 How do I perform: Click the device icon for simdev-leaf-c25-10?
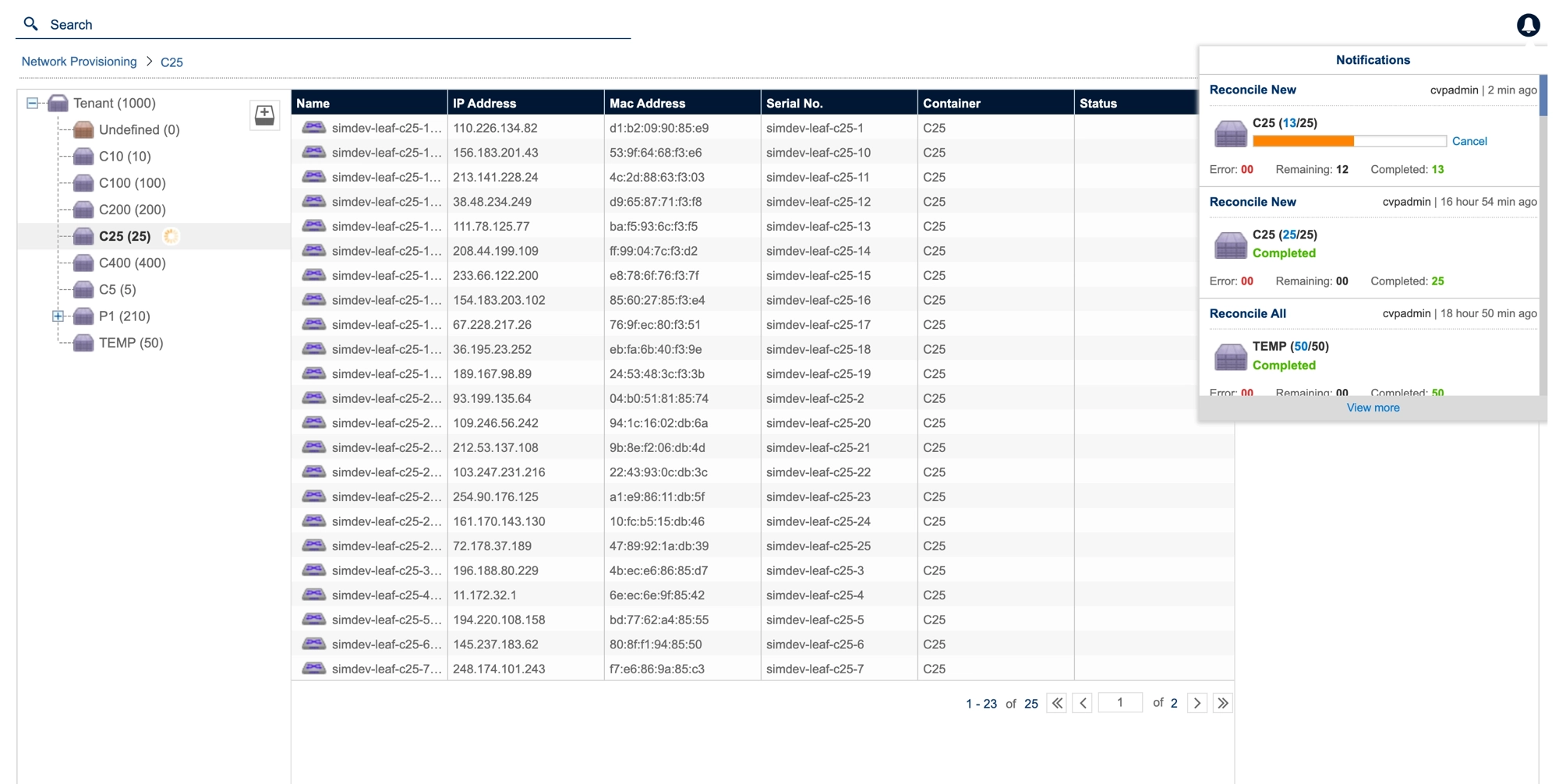pyautogui.click(x=313, y=153)
